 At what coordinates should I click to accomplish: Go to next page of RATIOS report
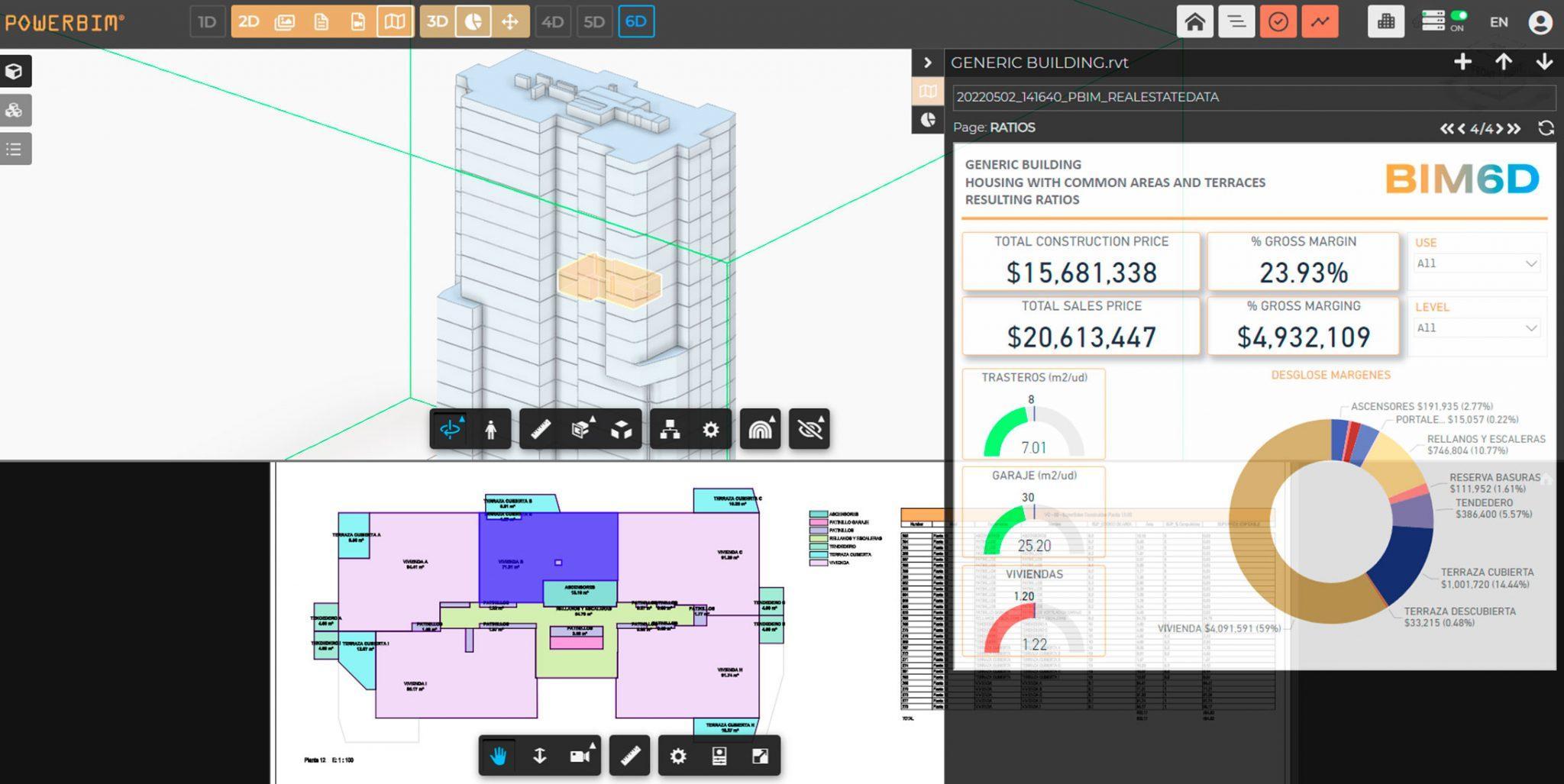pos(1499,128)
